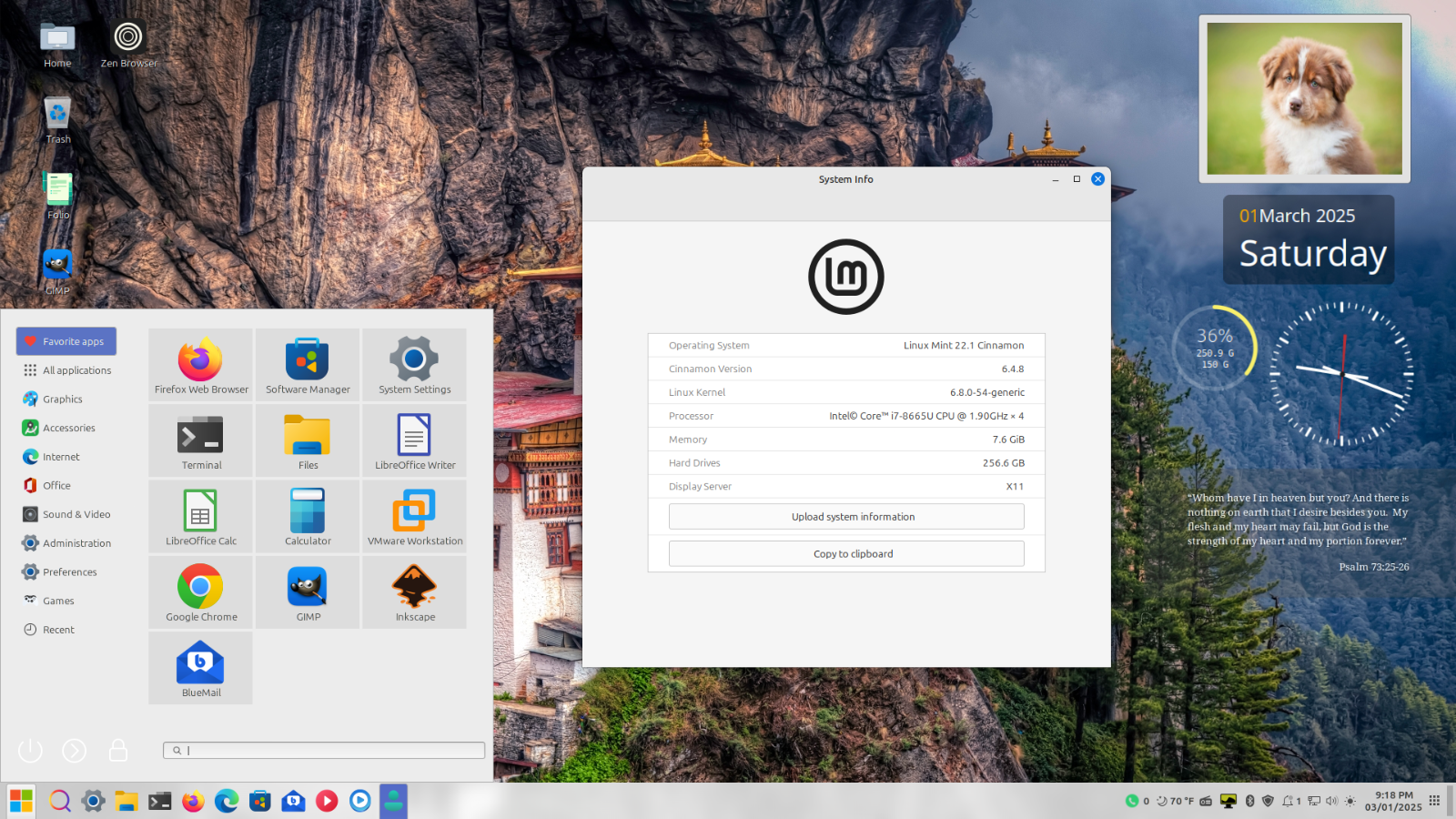Click the radio tray icon
Image resolution: width=1456 pixels, height=819 pixels.
[1206, 801]
